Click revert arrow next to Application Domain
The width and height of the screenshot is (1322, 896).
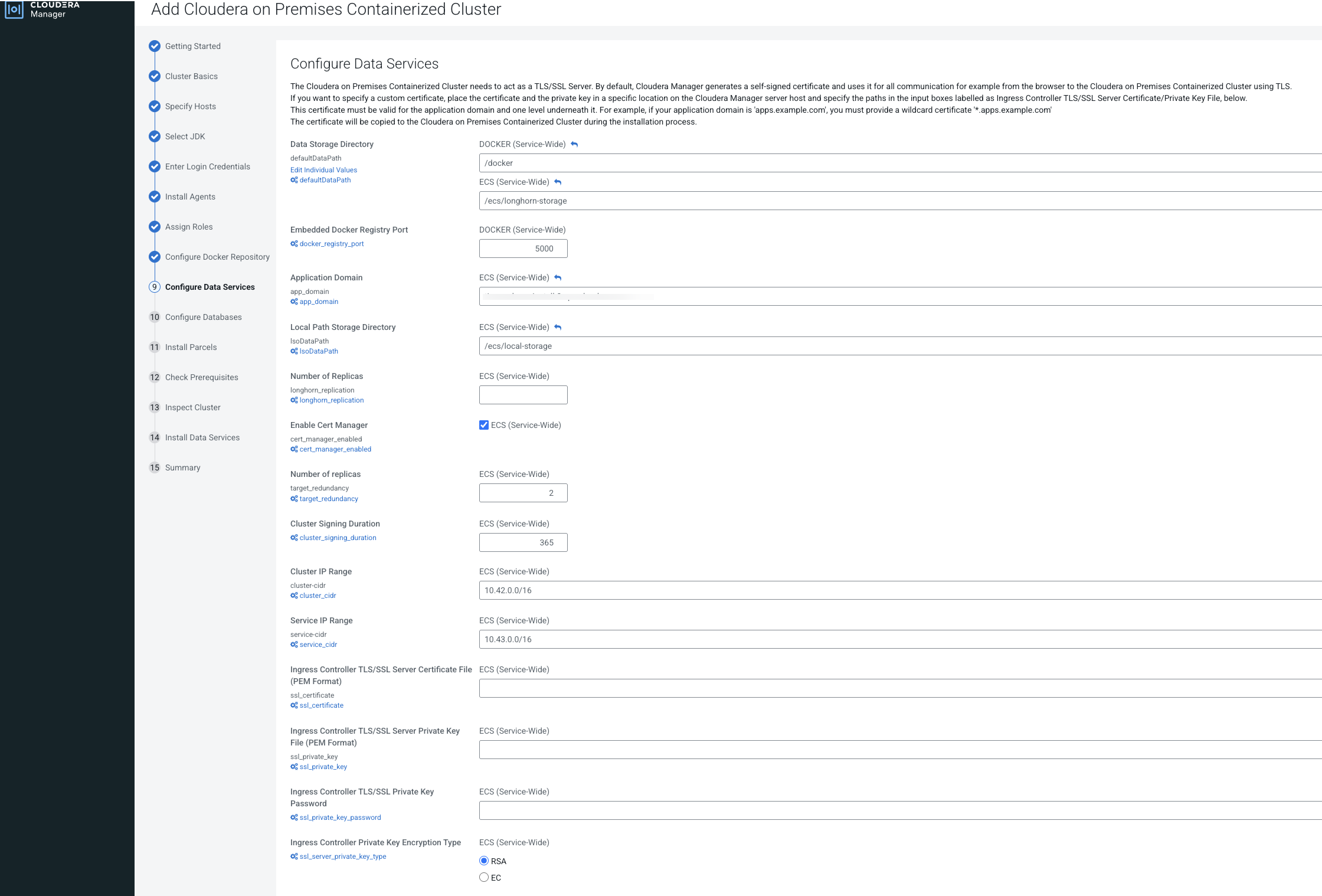558,278
